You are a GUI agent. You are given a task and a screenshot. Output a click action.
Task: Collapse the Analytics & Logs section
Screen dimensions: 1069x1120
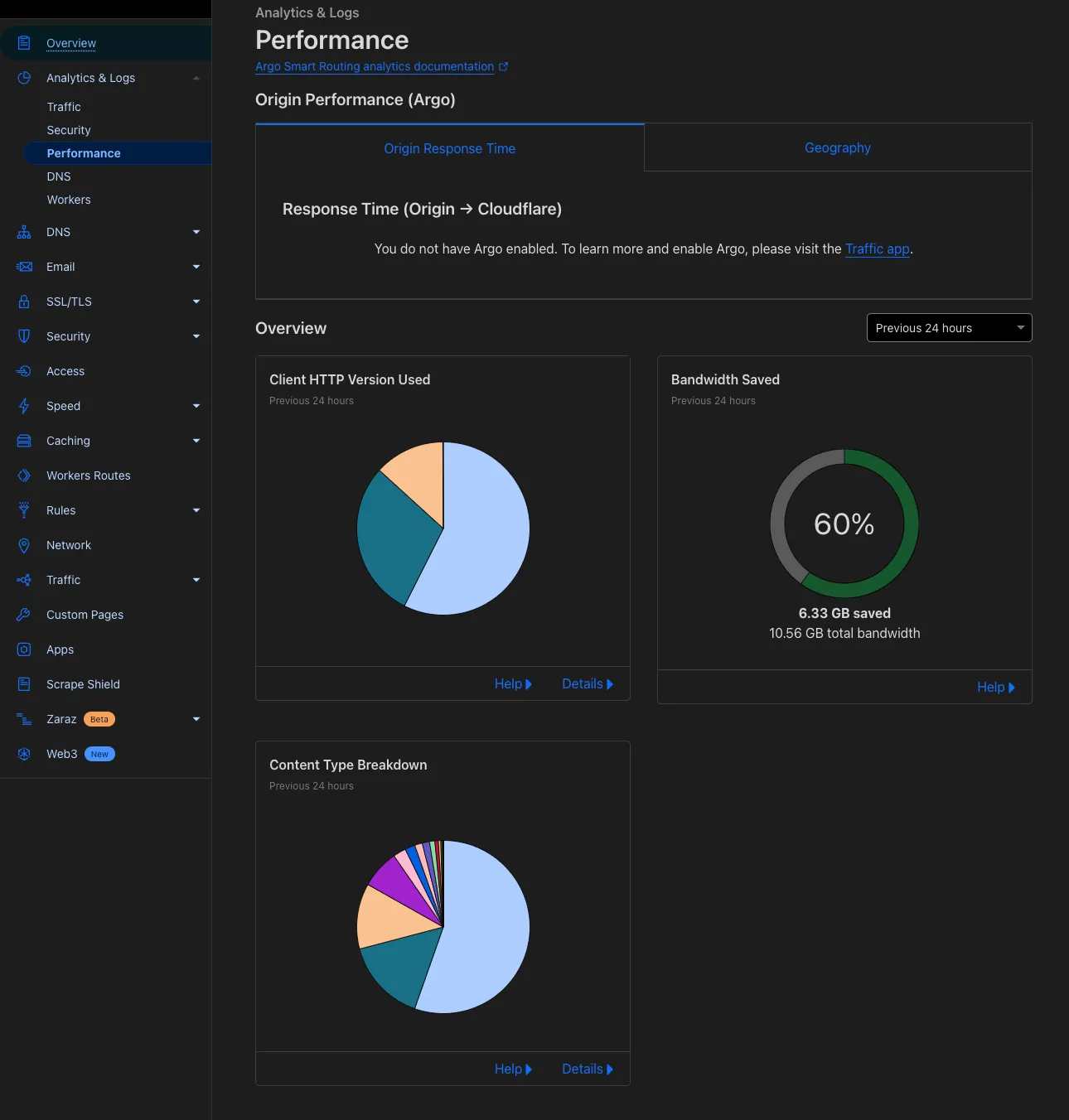coord(196,78)
